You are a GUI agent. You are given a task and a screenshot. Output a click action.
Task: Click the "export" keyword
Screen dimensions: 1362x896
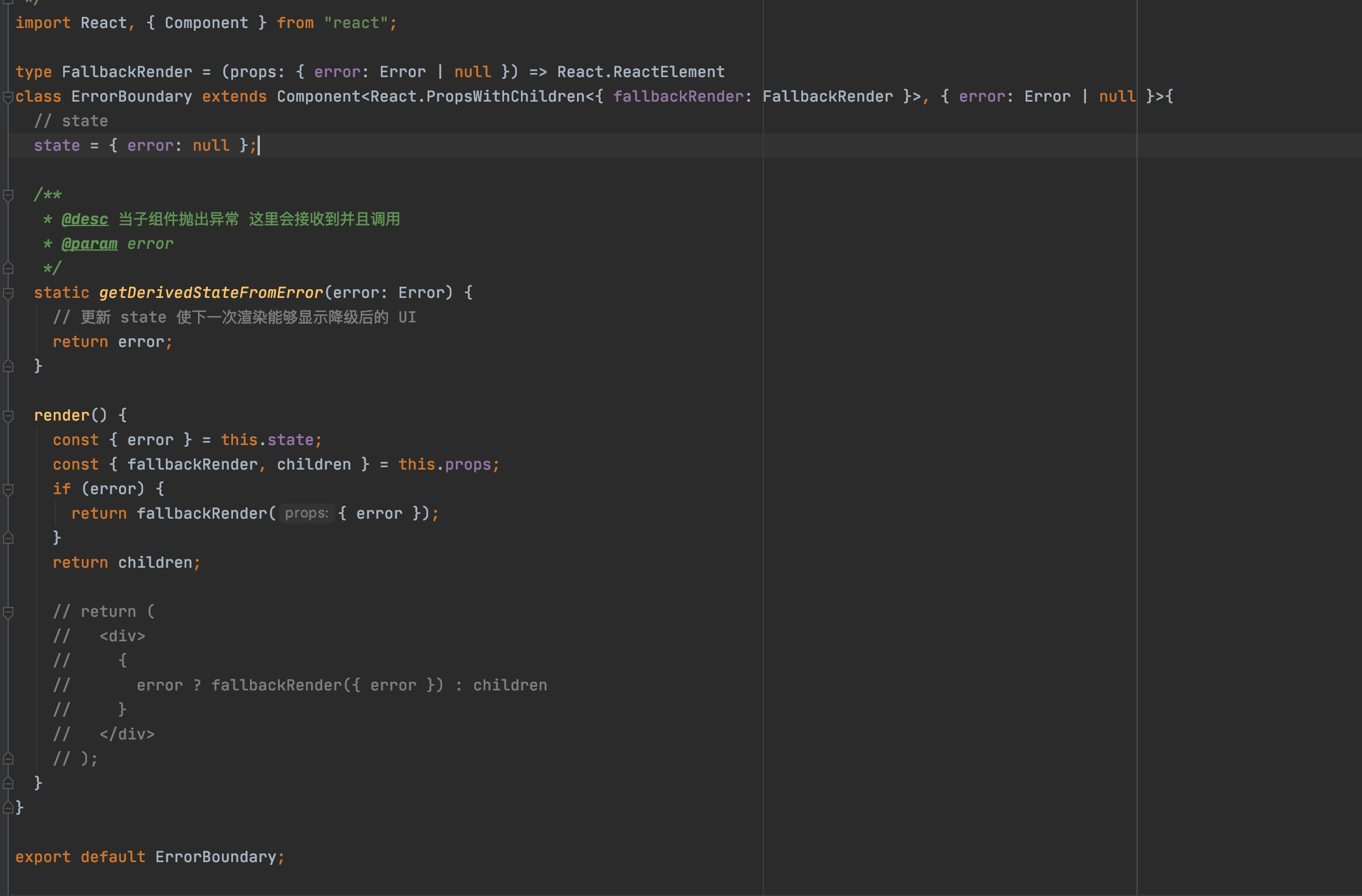tap(43, 857)
